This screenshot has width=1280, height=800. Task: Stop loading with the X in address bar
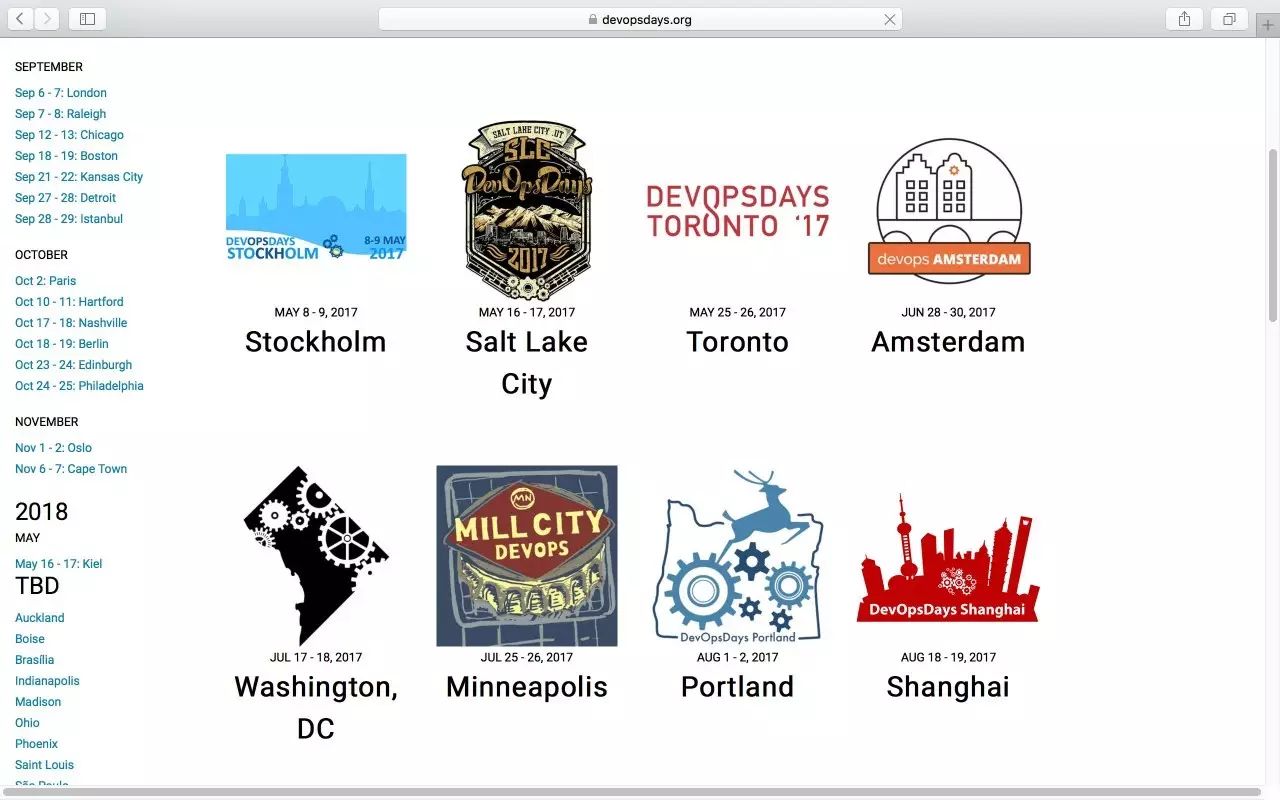pyautogui.click(x=889, y=19)
